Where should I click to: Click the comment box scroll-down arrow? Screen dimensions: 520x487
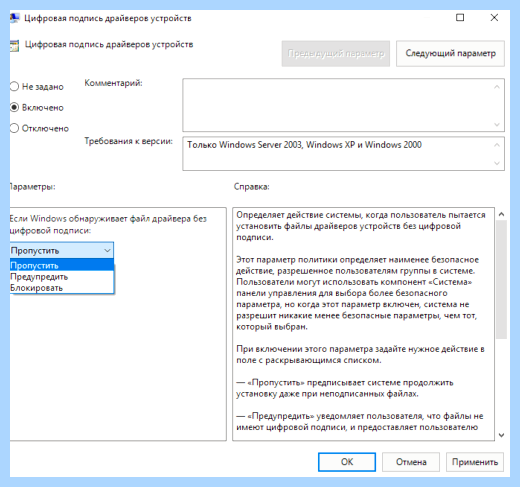497,124
